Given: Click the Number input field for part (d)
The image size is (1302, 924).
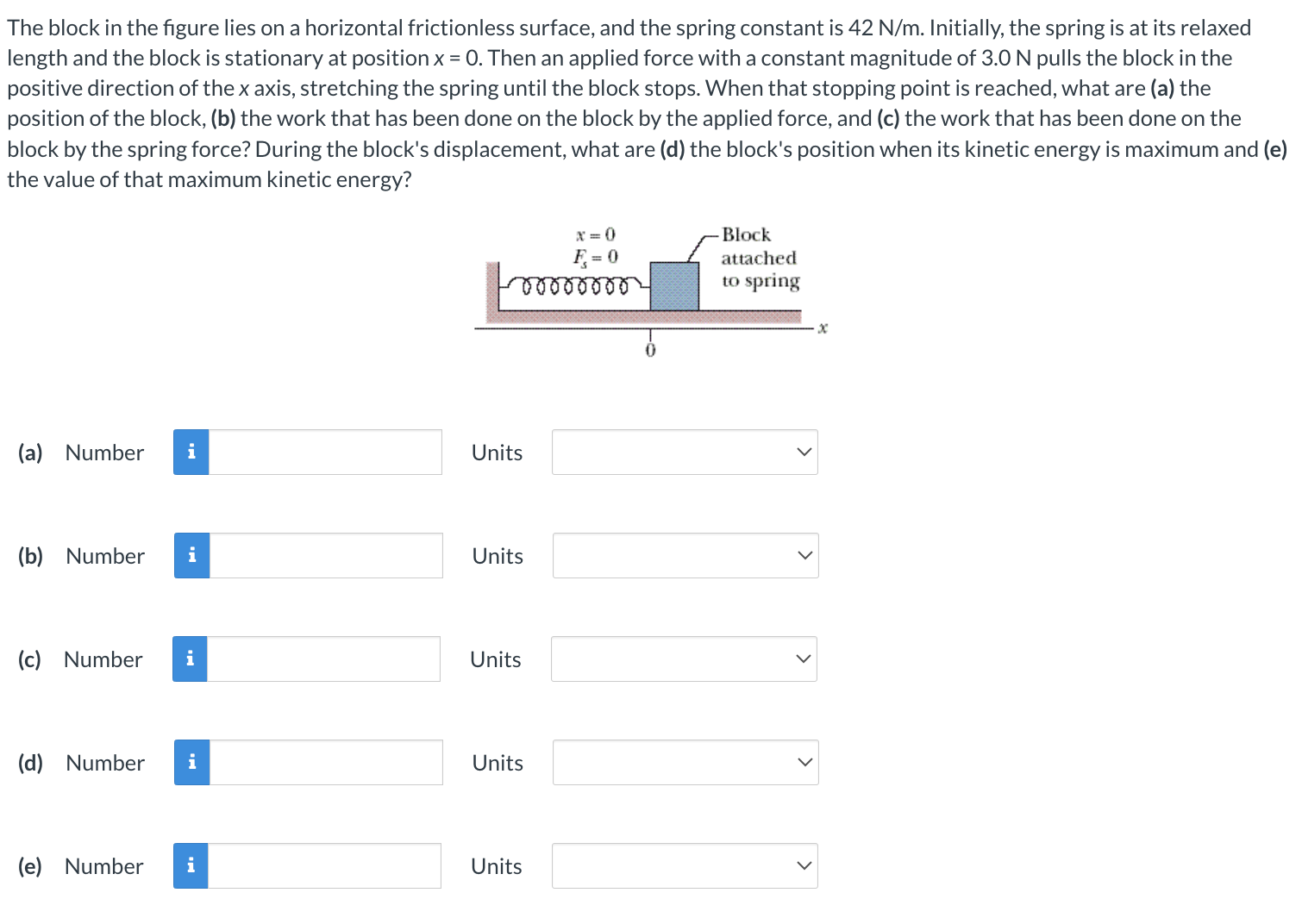Looking at the screenshot, I should click(x=326, y=762).
